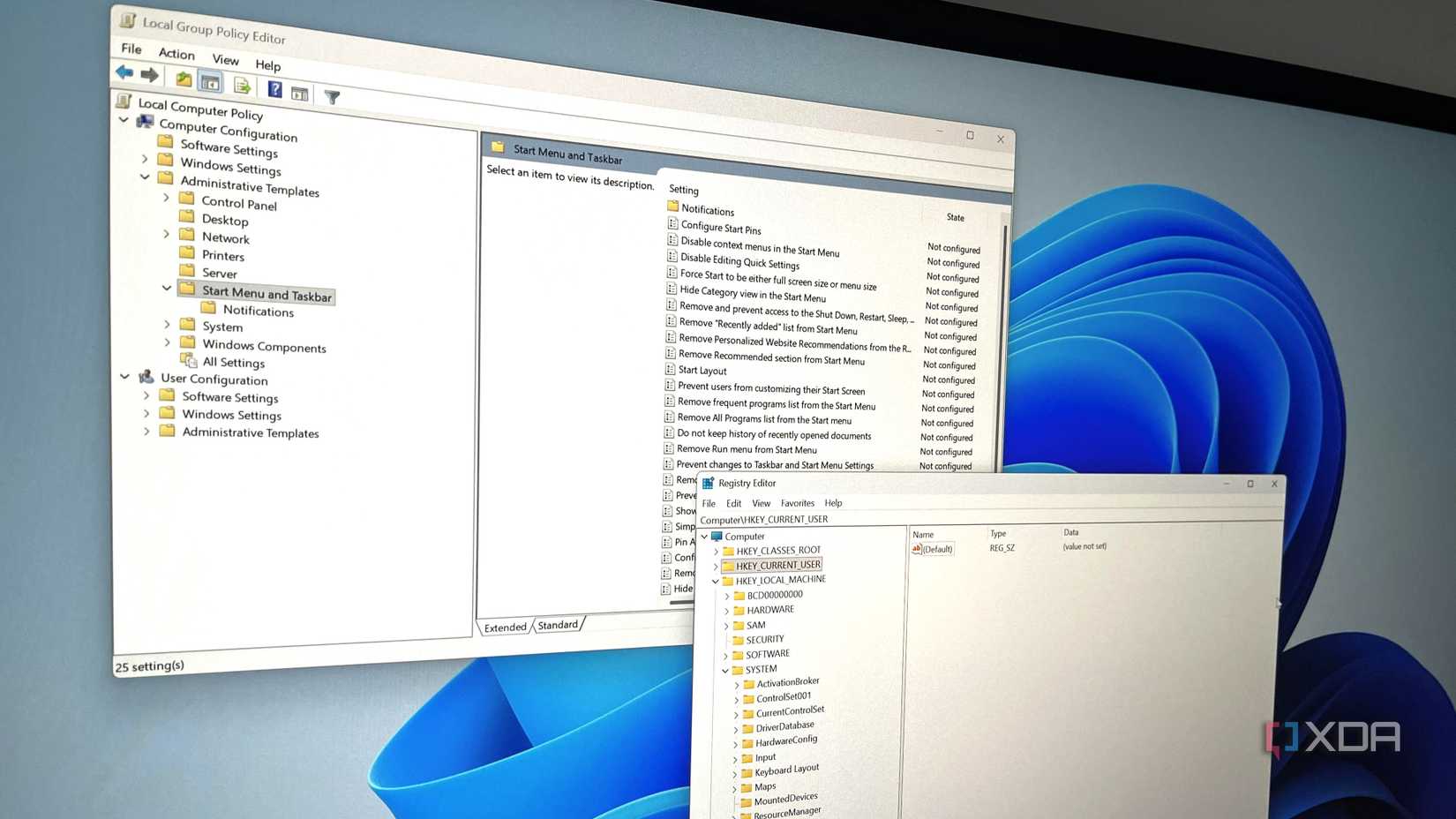Sort settings by the State column header
1456x819 pixels.
pos(956,217)
